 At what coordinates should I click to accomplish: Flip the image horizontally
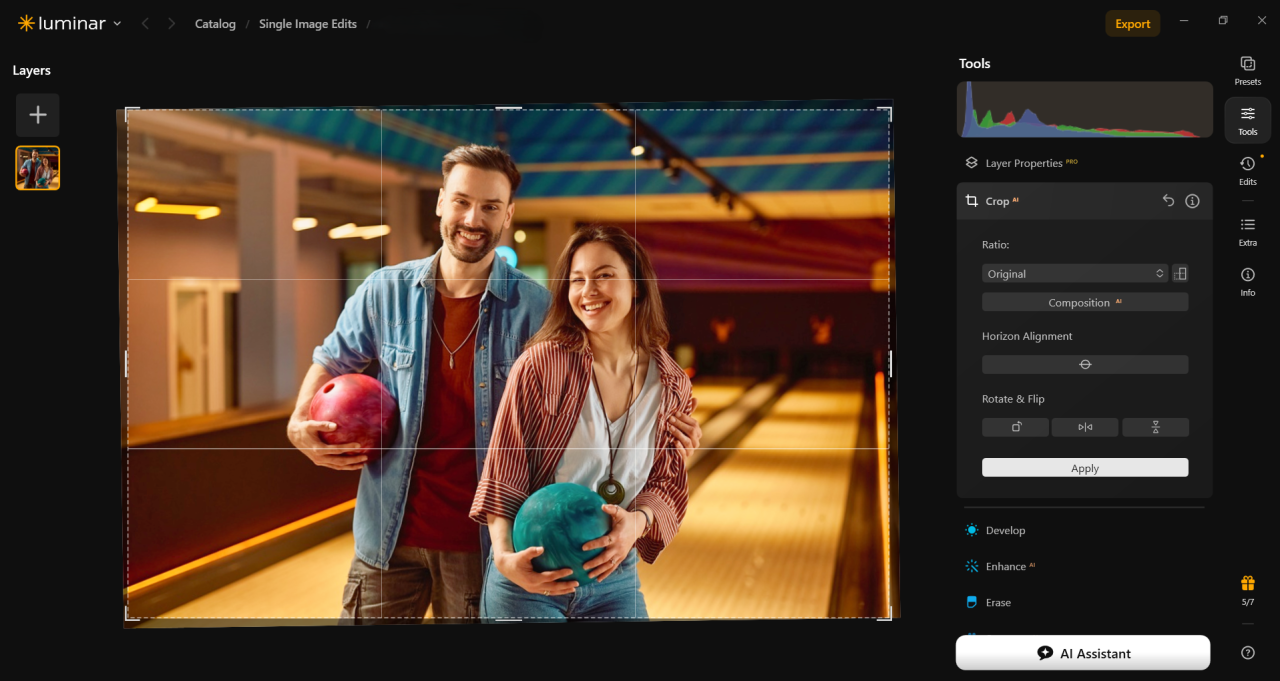coord(1085,427)
